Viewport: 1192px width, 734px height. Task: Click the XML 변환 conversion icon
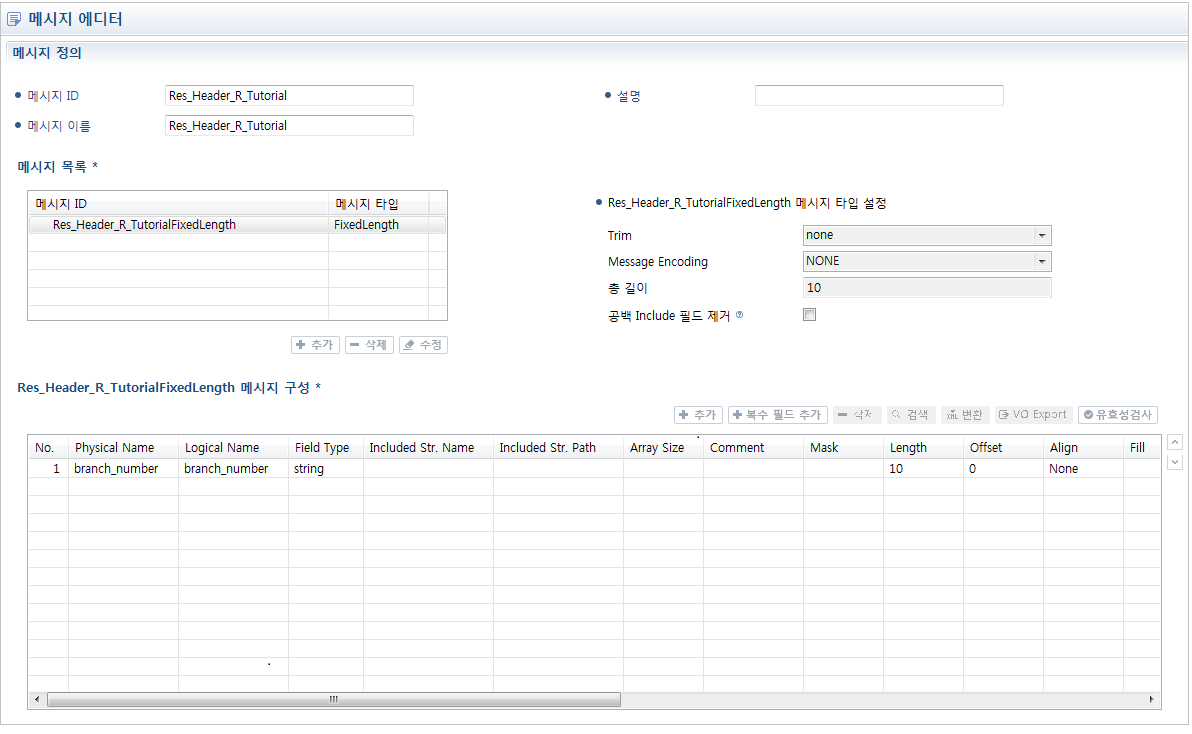coord(963,414)
